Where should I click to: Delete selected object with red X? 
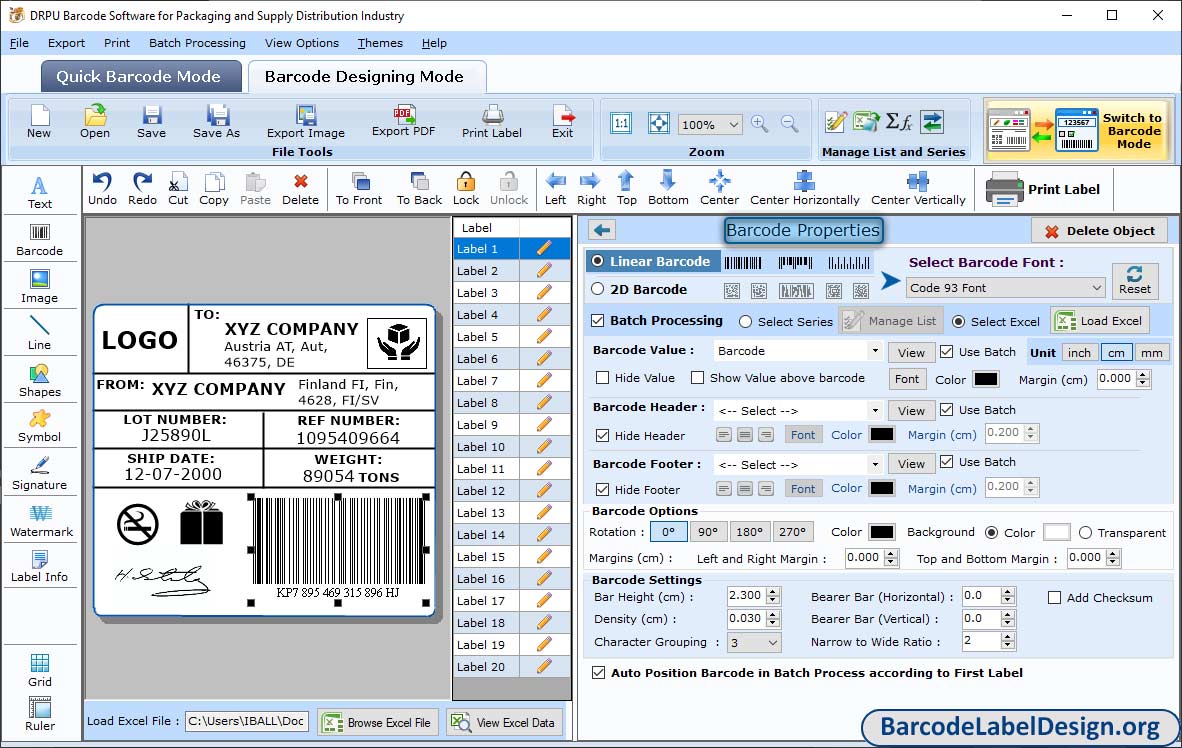coord(300,189)
